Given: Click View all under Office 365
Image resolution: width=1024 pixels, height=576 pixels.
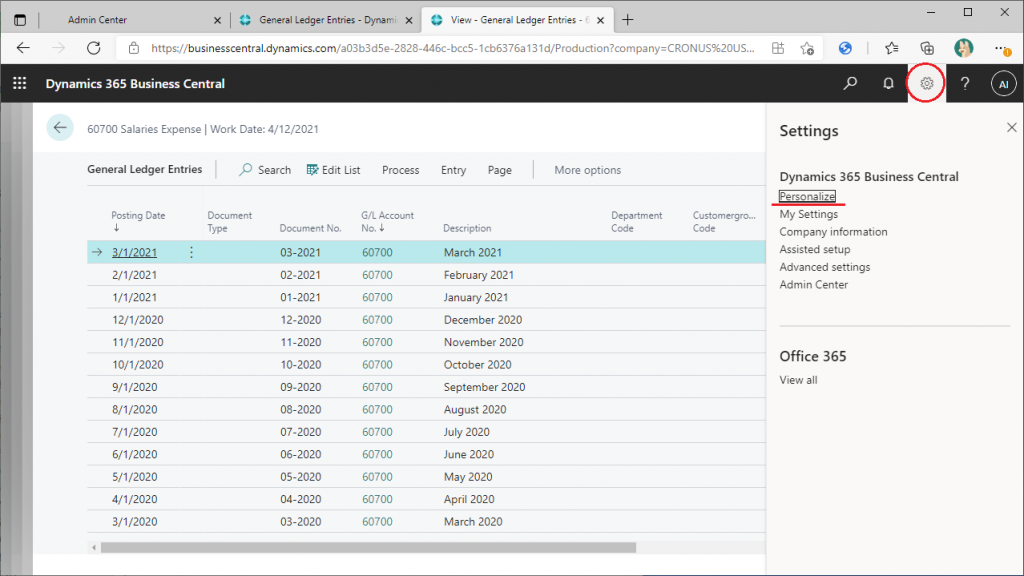Looking at the screenshot, I should (798, 379).
